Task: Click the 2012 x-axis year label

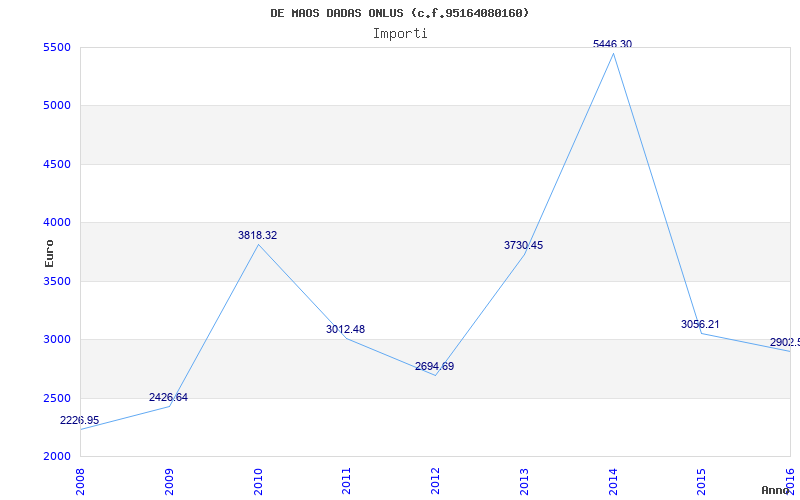Action: coord(435,482)
